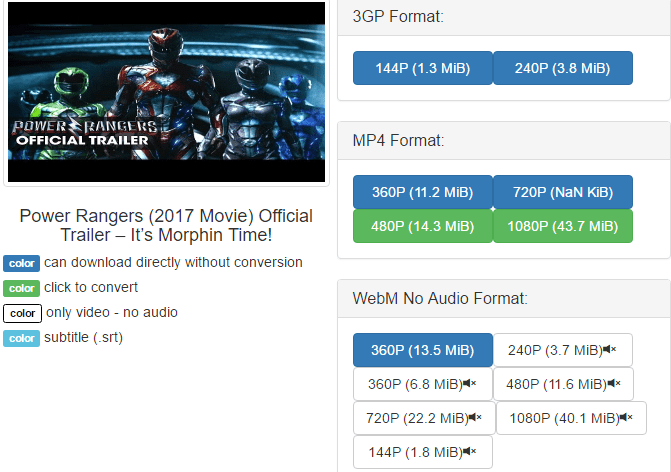Screen dimensions: 671x472
Task: Convert MP4 480P (14.3 MiB) video
Action: pyautogui.click(x=423, y=226)
